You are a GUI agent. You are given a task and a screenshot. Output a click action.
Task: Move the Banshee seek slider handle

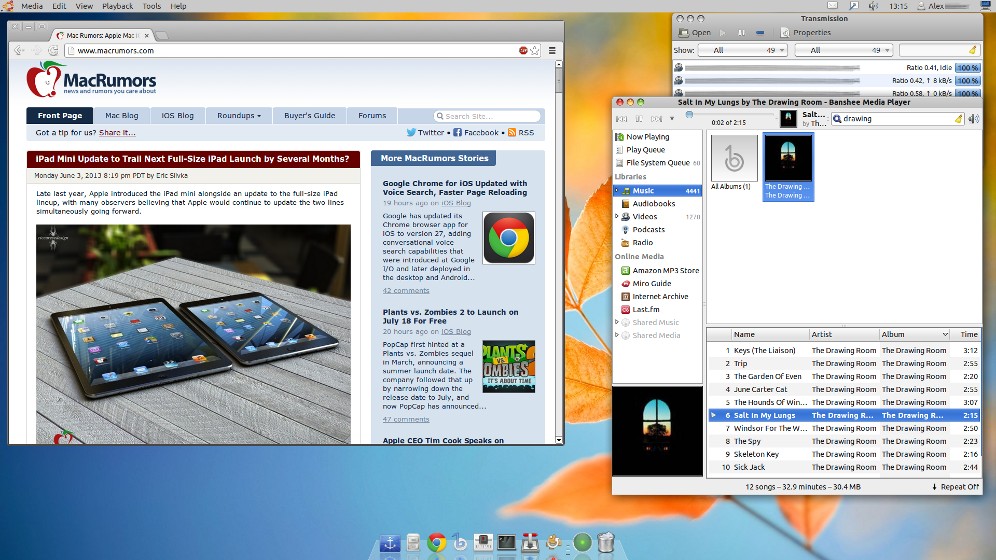689,114
